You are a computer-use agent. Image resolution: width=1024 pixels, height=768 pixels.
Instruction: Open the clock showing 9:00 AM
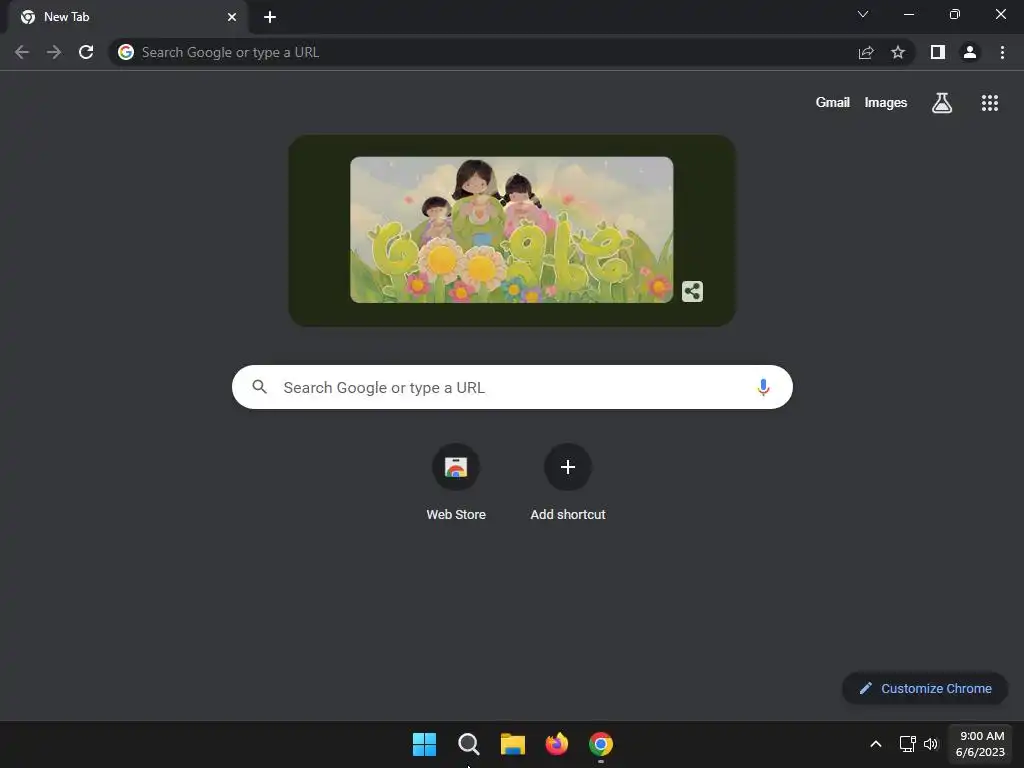(980, 744)
